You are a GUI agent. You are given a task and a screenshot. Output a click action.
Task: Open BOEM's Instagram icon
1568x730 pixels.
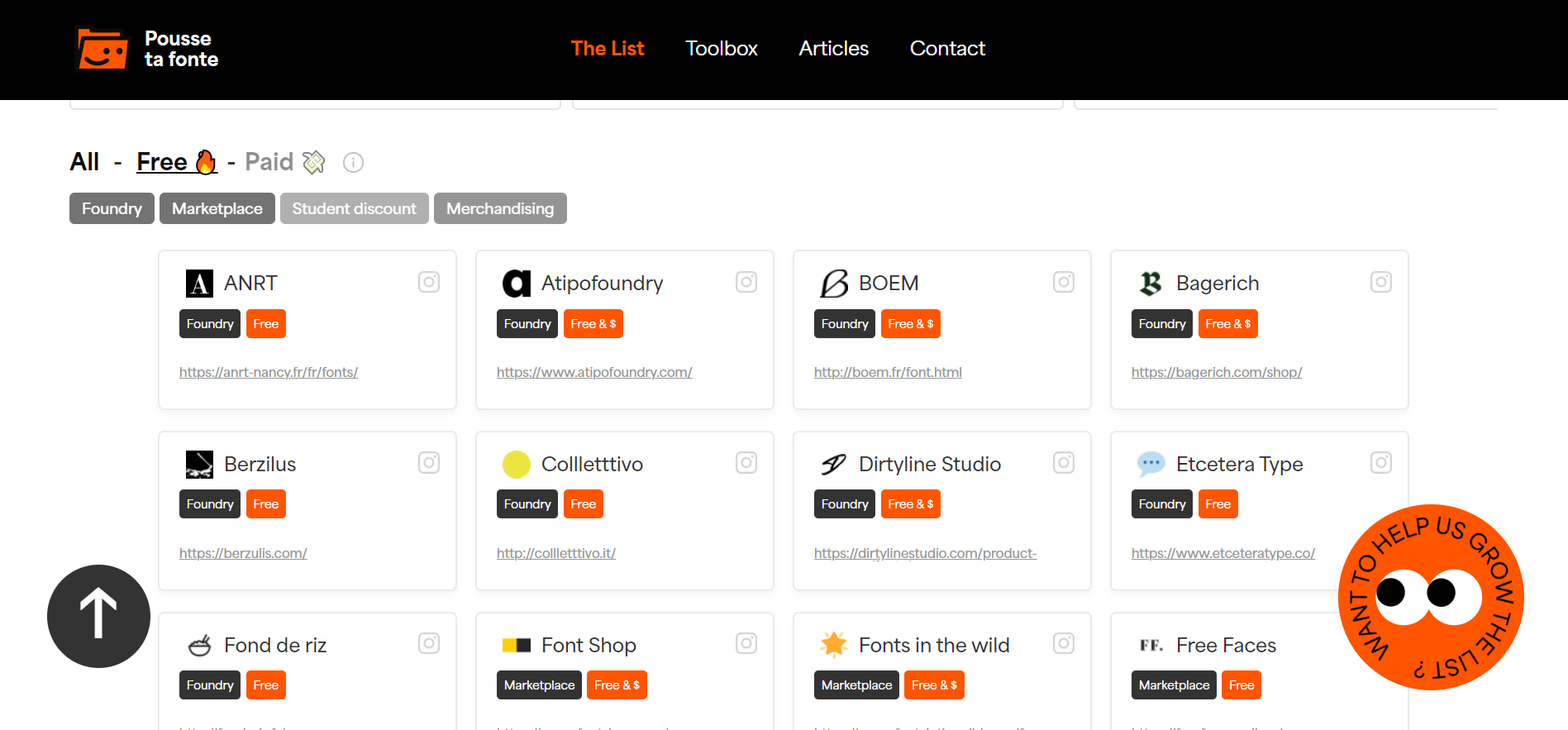(x=1064, y=282)
